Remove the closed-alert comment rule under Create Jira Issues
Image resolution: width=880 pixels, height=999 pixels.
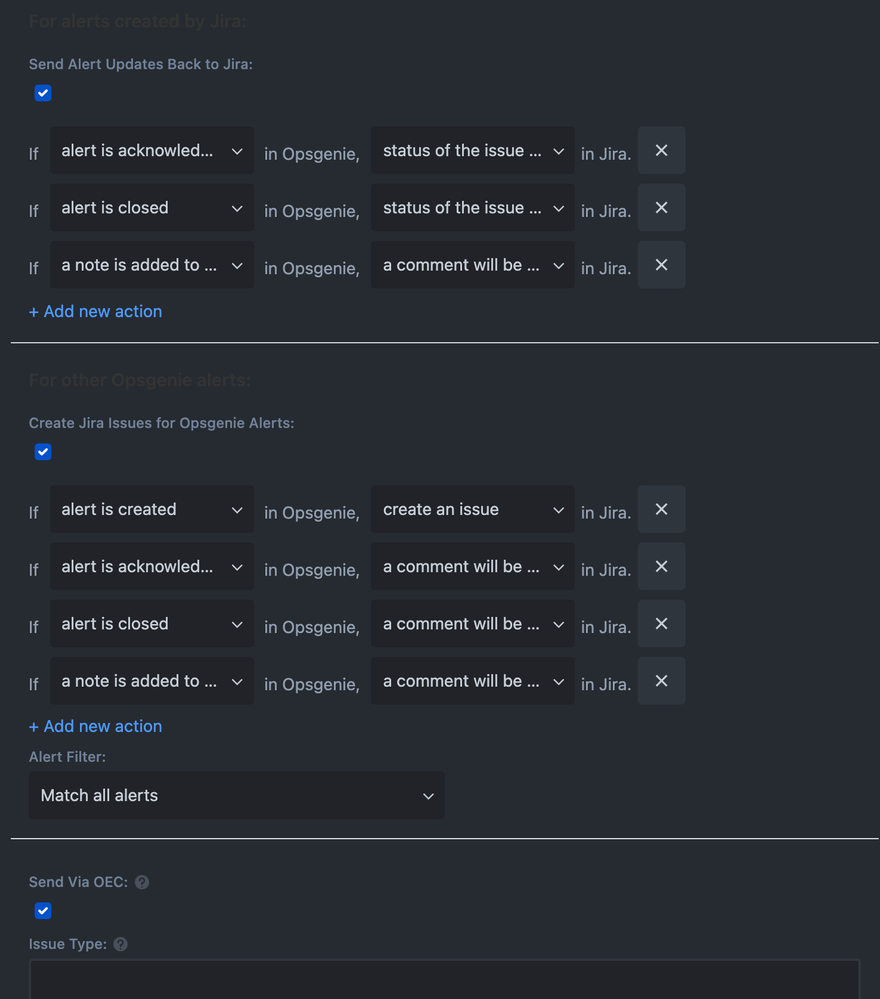pyautogui.click(x=661, y=624)
